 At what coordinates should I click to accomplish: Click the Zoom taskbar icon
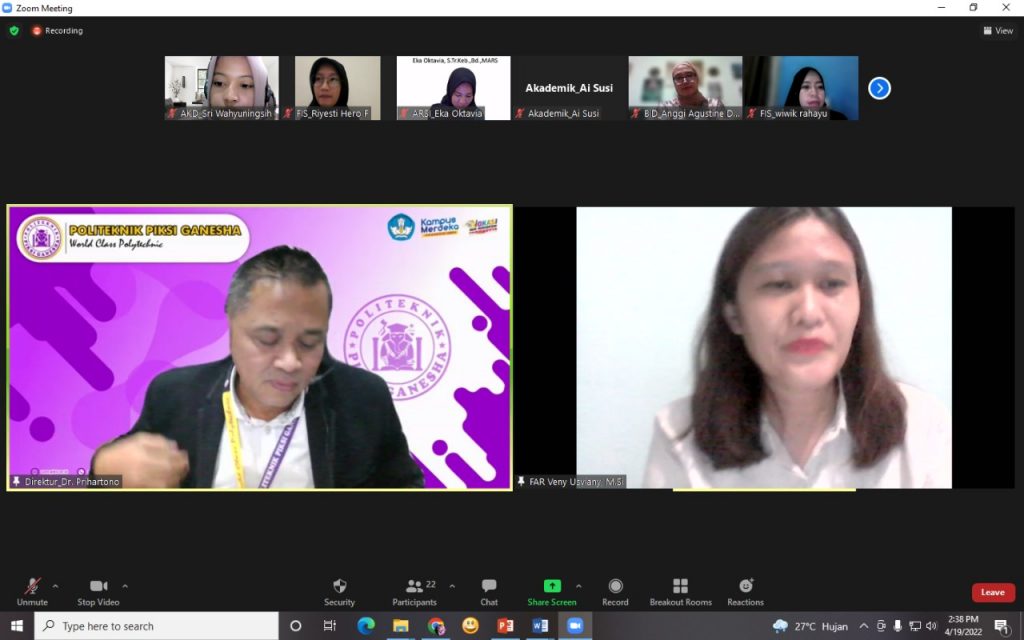575,626
